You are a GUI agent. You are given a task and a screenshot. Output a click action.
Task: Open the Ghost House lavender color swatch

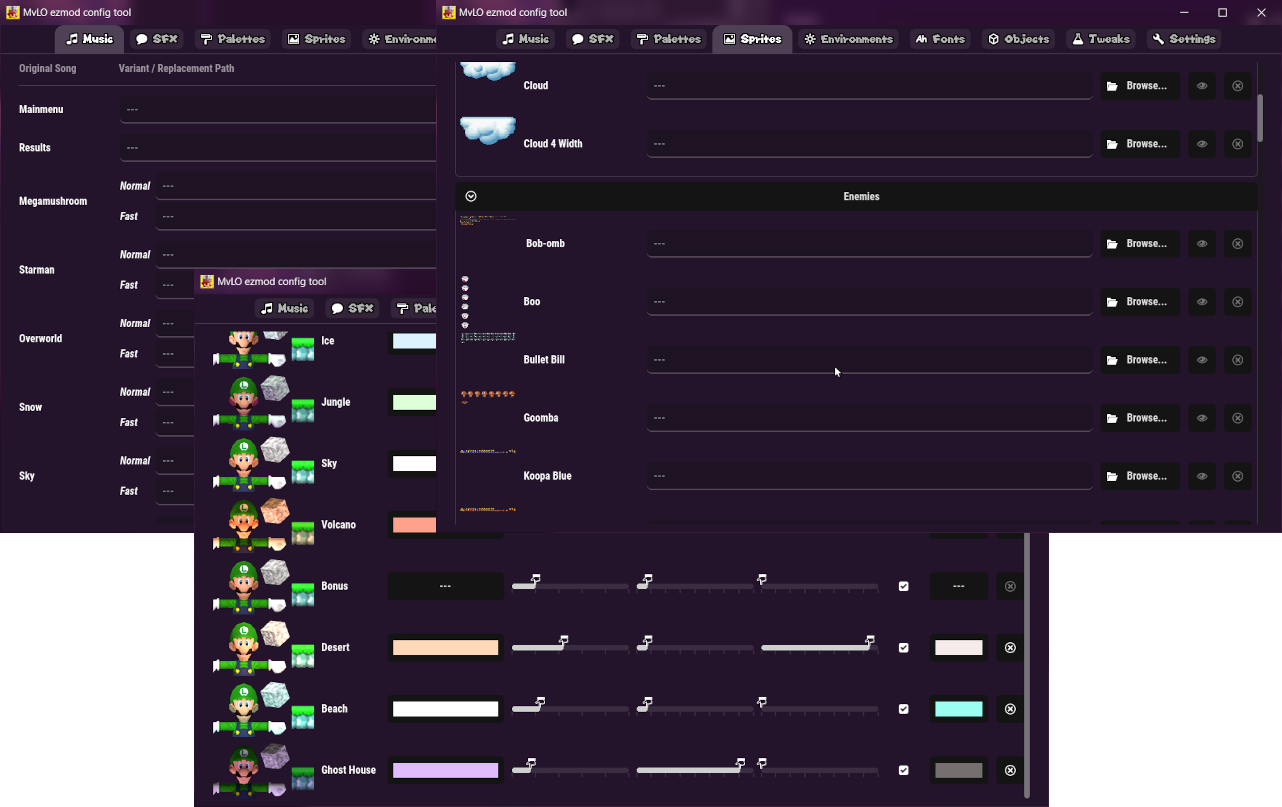(445, 770)
